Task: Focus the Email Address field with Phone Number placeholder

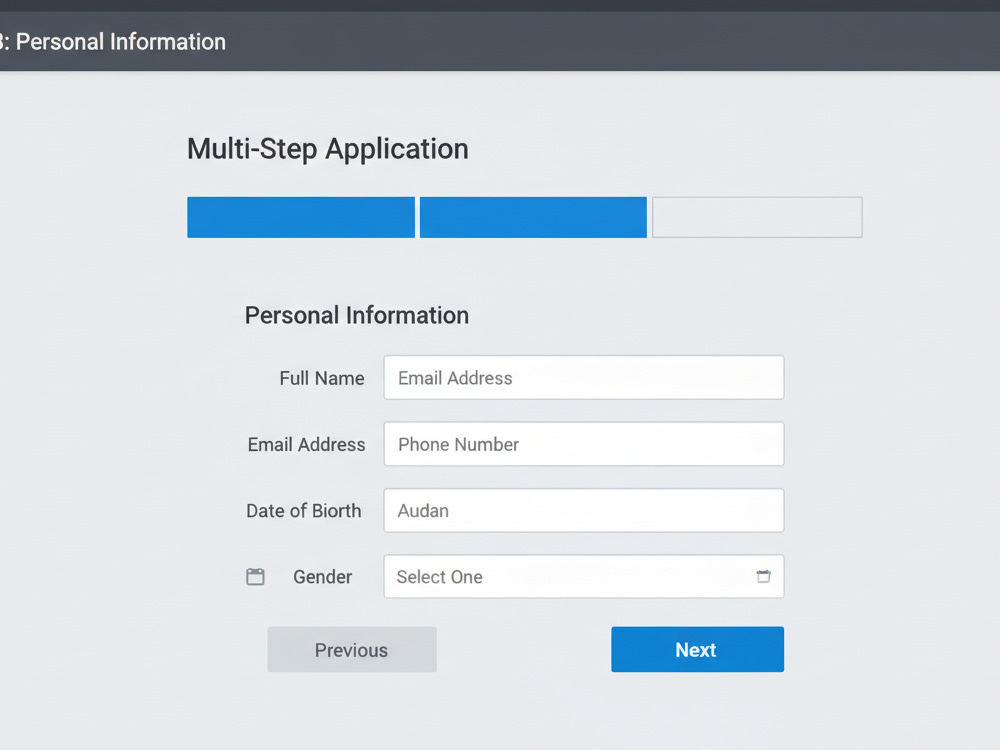Action: click(584, 444)
